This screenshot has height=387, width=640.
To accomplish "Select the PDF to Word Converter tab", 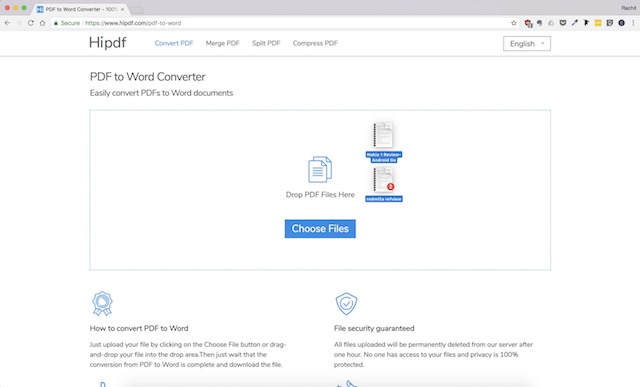I will click(x=80, y=9).
